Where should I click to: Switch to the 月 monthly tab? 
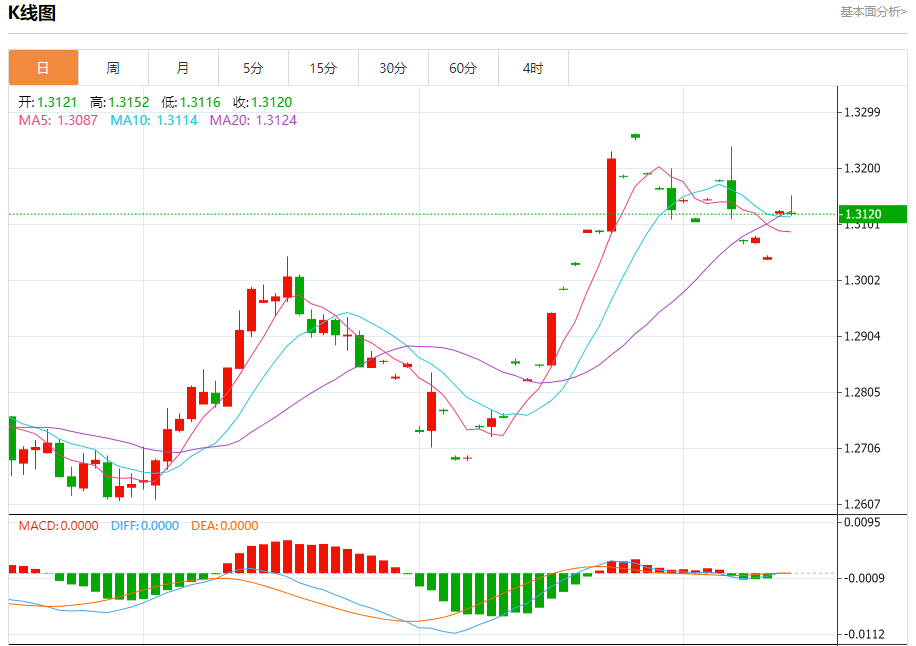(183, 68)
